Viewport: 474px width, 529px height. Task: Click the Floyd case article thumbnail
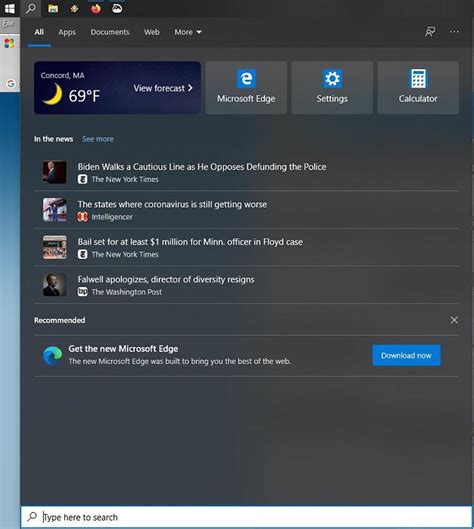click(x=54, y=247)
